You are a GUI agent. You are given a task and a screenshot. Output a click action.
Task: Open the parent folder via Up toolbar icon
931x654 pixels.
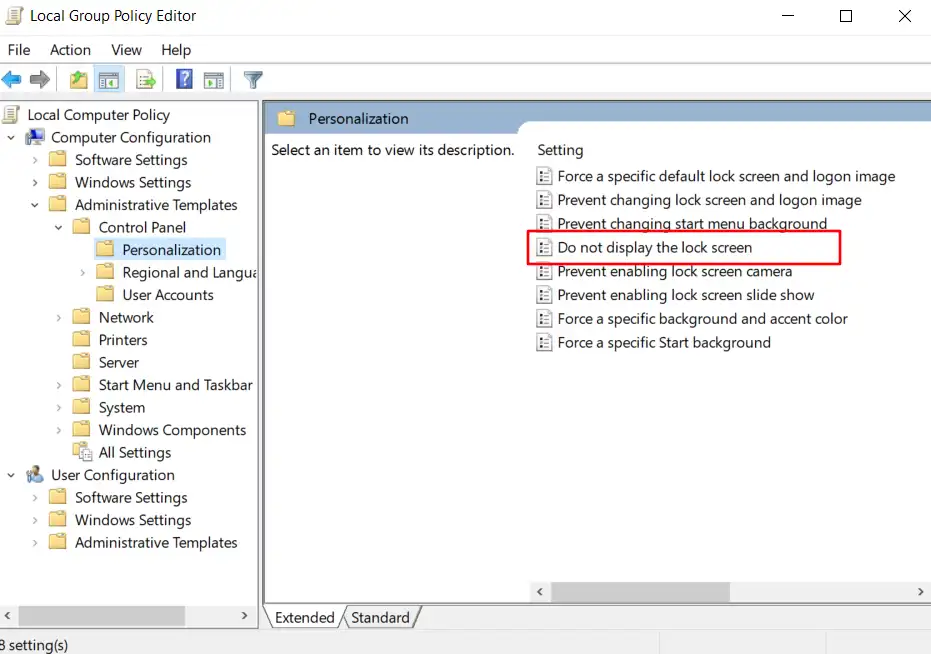click(78, 79)
